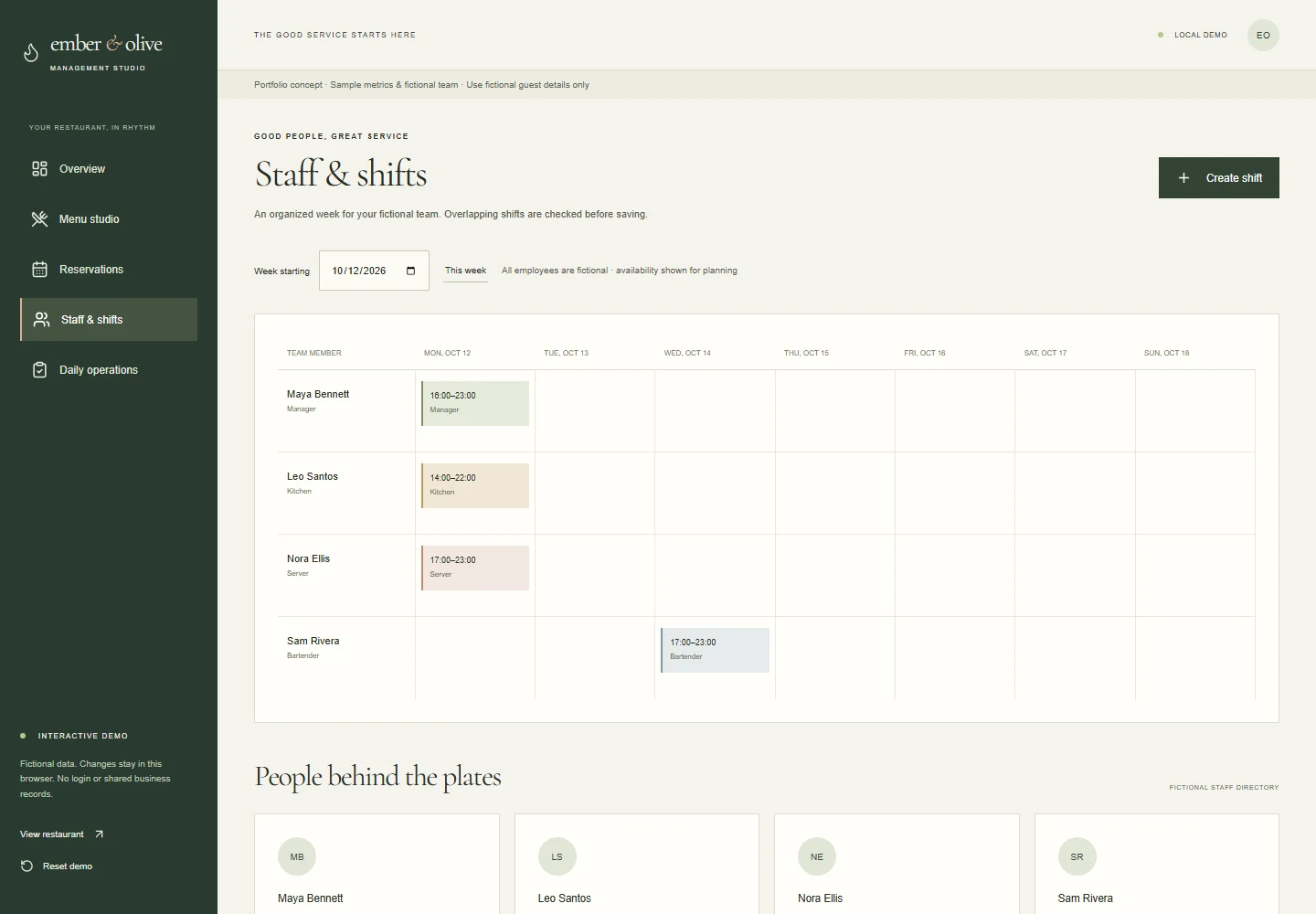This screenshot has height=914, width=1316.
Task: Click the NE avatar for Nora Ellis
Action: point(817,857)
